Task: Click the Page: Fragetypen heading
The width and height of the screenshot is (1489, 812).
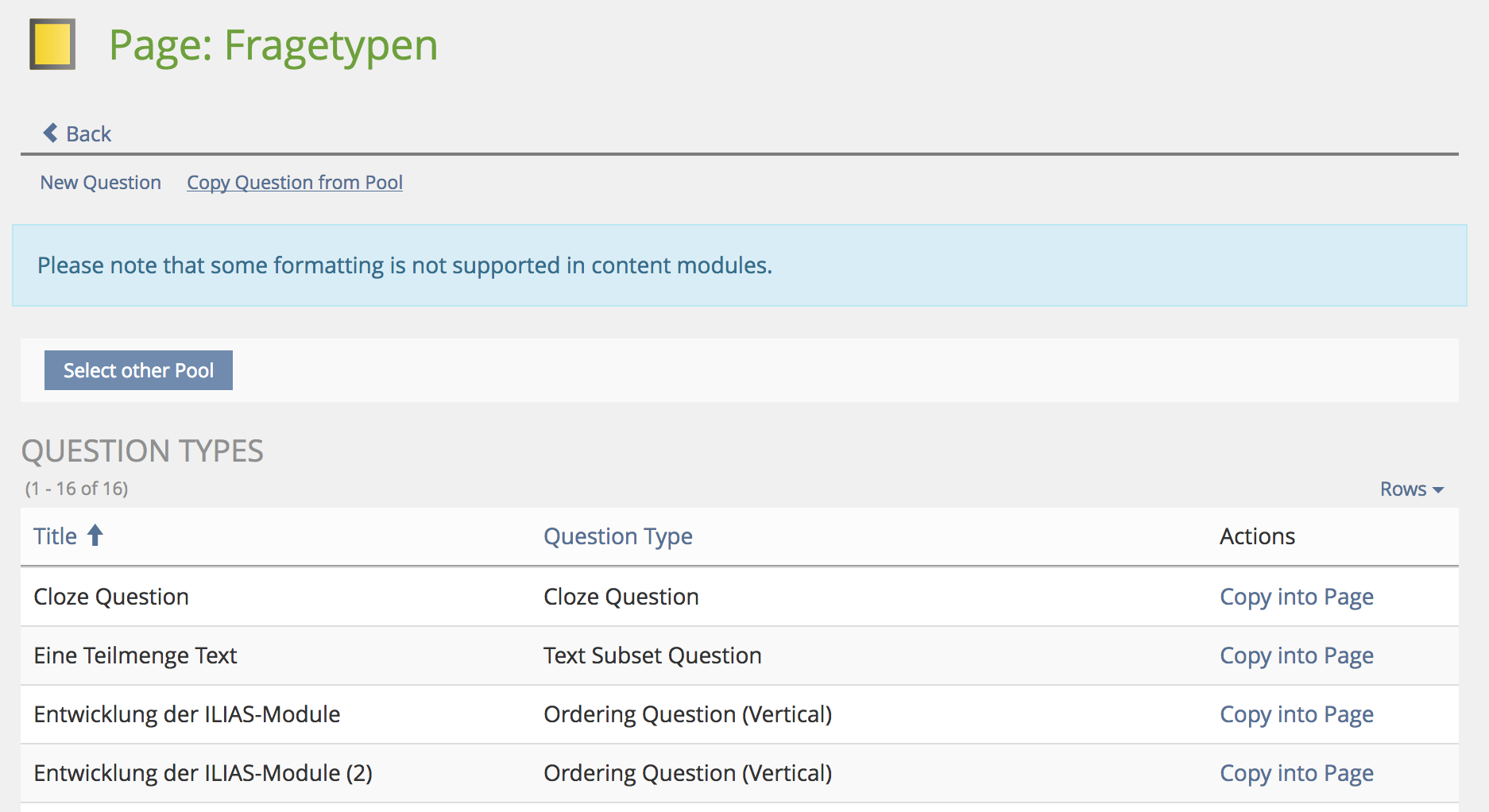Action: click(x=273, y=45)
